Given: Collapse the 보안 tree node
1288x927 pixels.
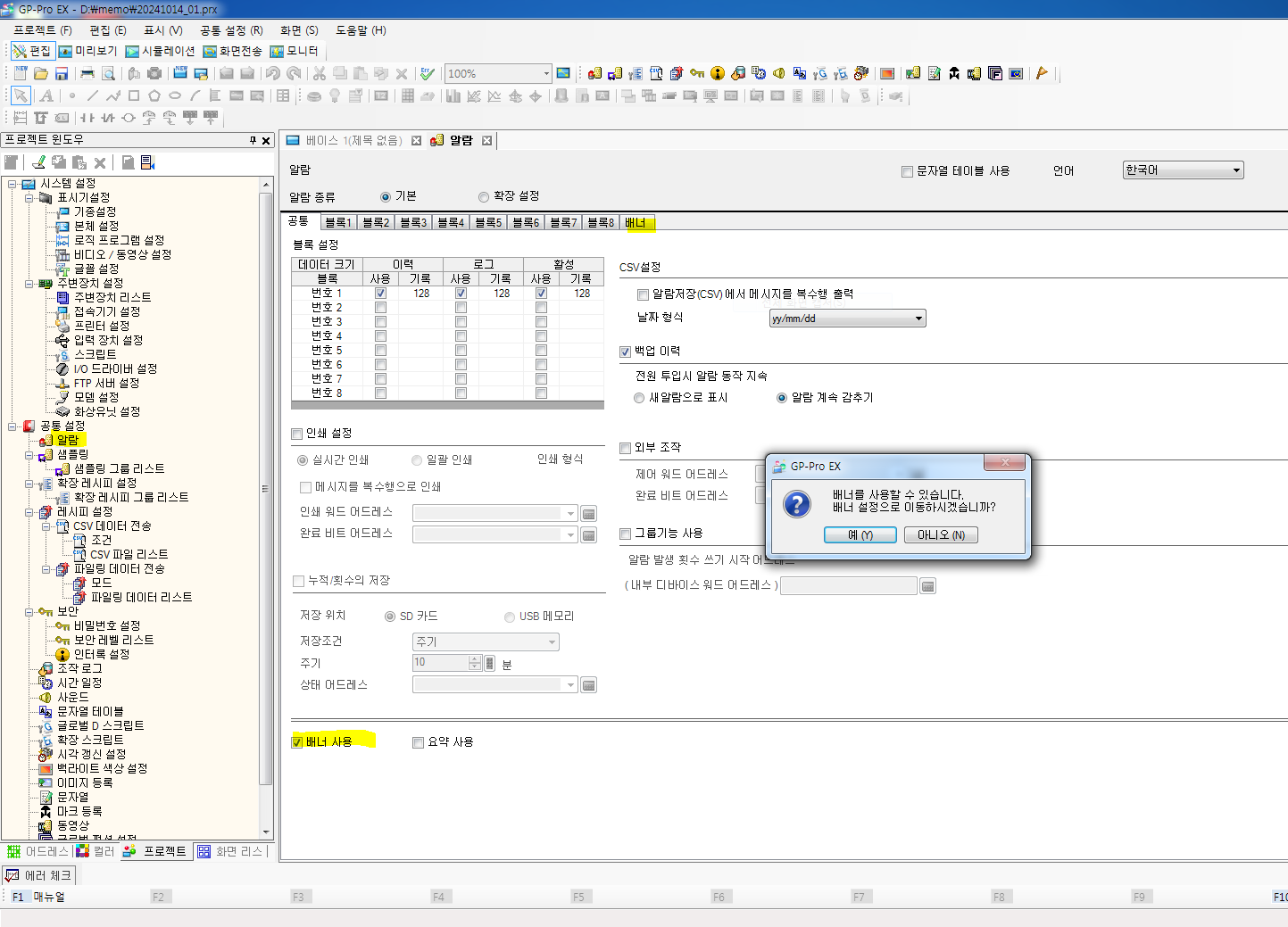Looking at the screenshot, I should click(x=29, y=612).
